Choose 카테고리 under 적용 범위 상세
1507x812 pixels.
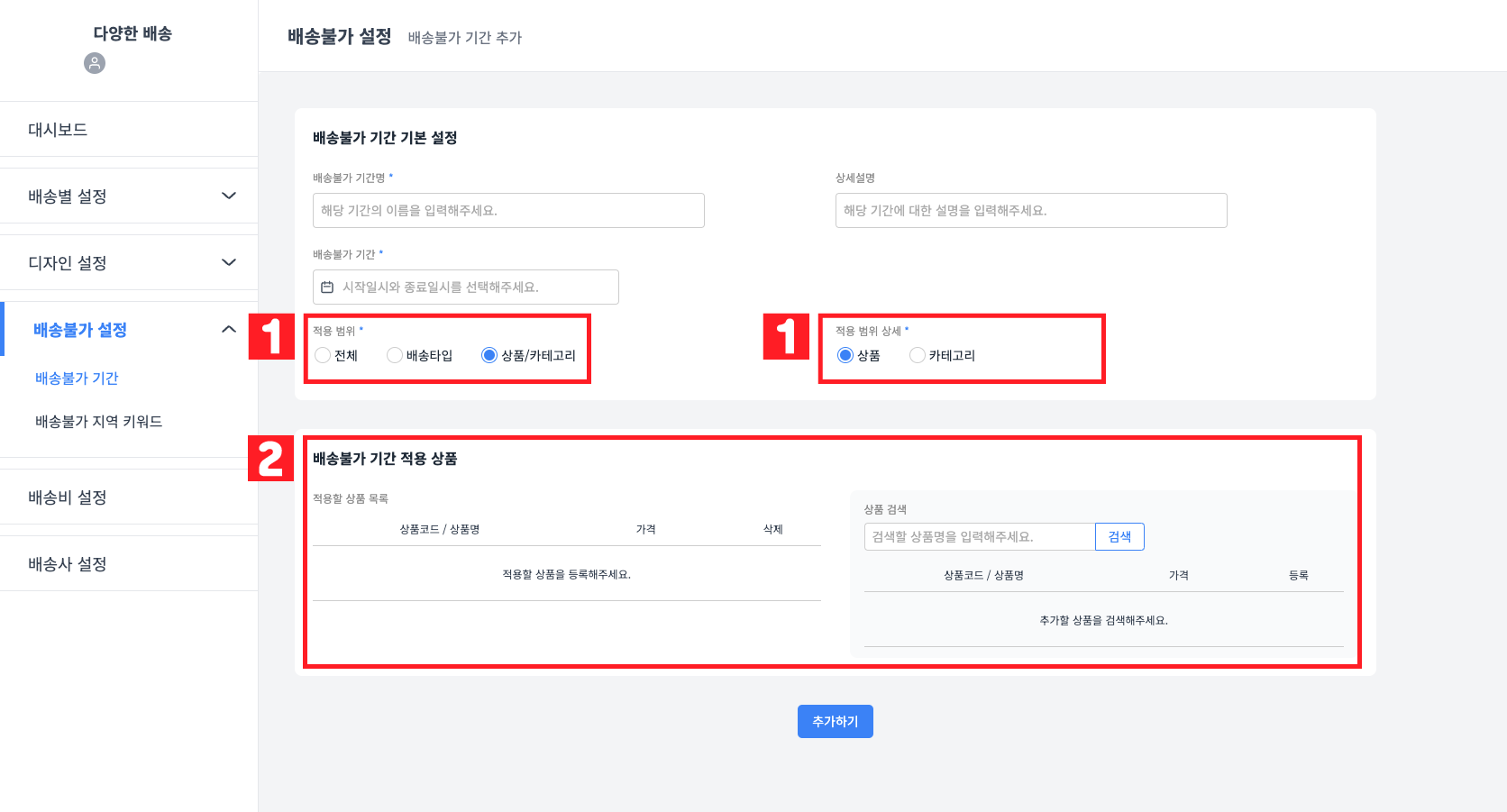pyautogui.click(x=917, y=355)
